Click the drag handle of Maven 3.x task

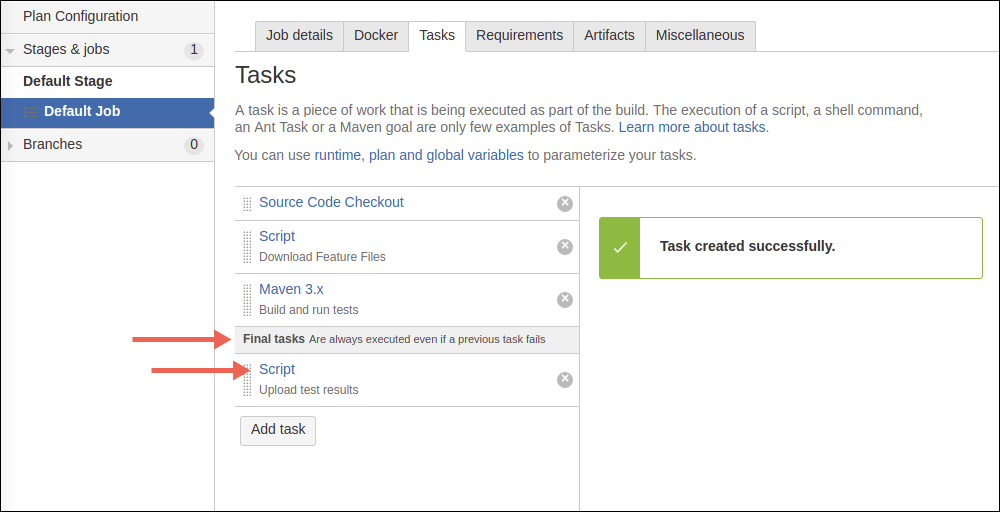[x=247, y=300]
